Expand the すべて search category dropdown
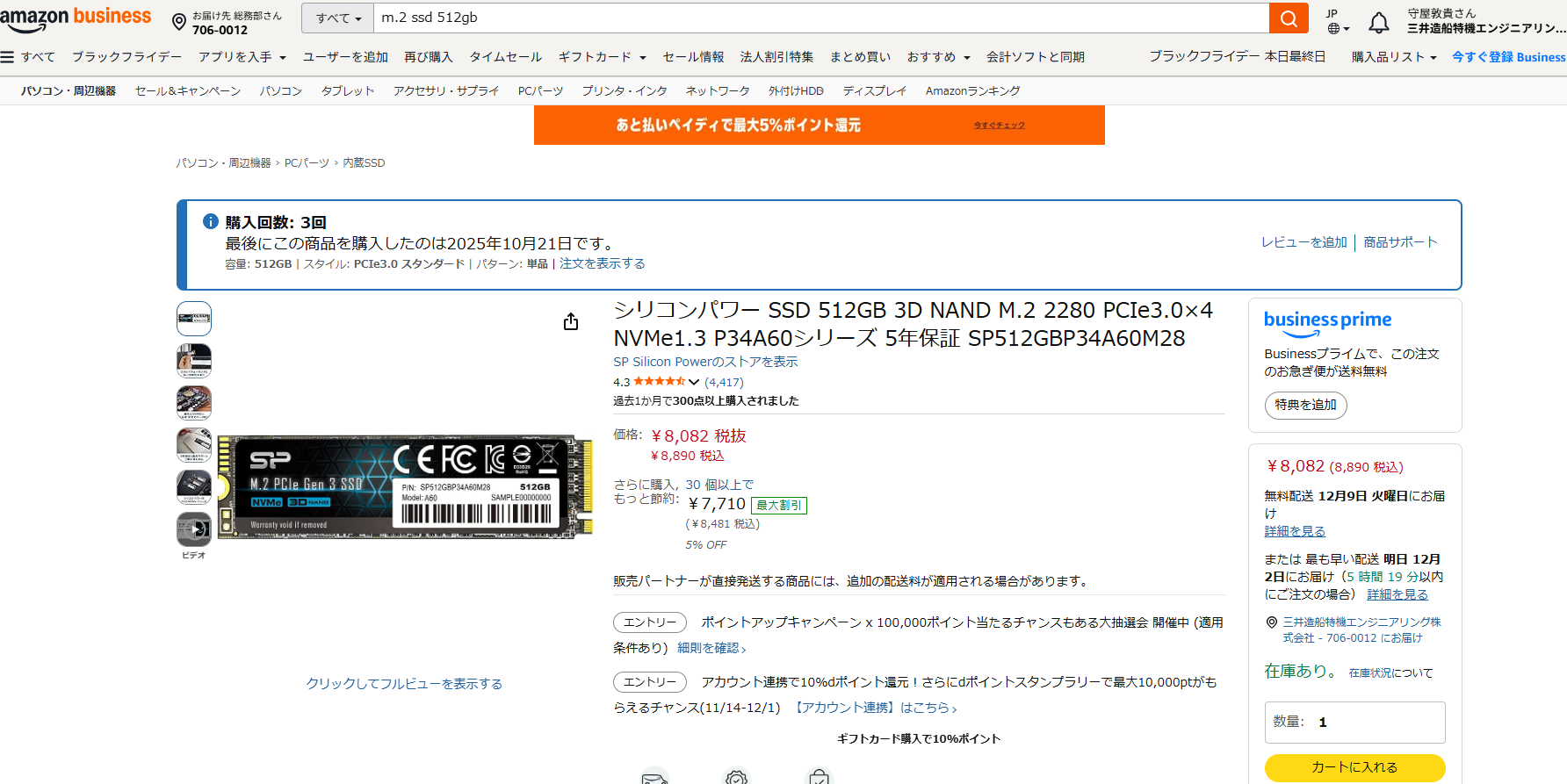 338,18
